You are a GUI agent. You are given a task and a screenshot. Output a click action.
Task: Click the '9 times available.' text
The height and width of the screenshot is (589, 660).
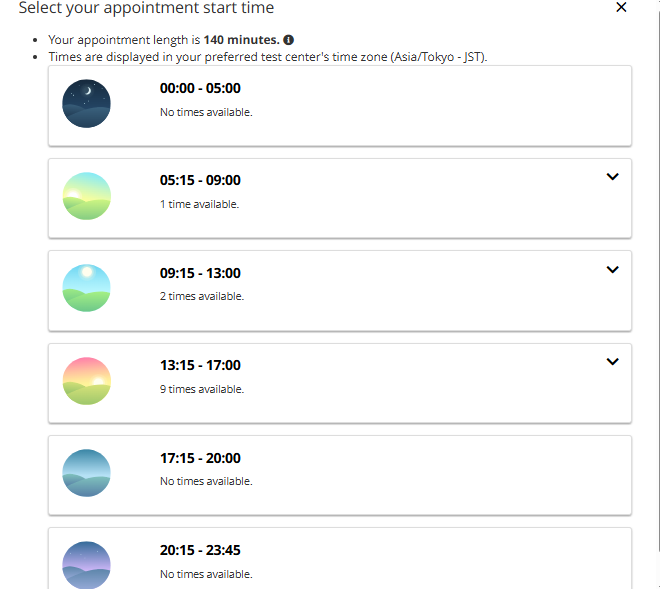pyautogui.click(x=202, y=389)
